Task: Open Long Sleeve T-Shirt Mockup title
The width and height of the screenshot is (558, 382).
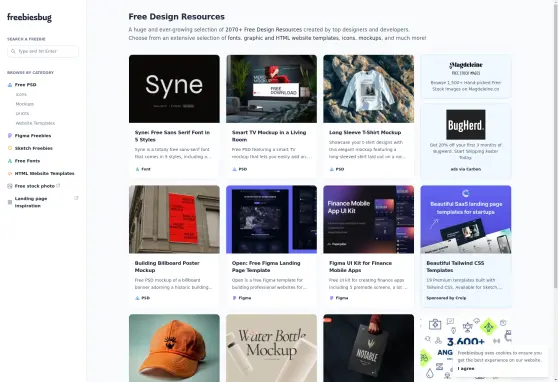Action: pyautogui.click(x=365, y=132)
